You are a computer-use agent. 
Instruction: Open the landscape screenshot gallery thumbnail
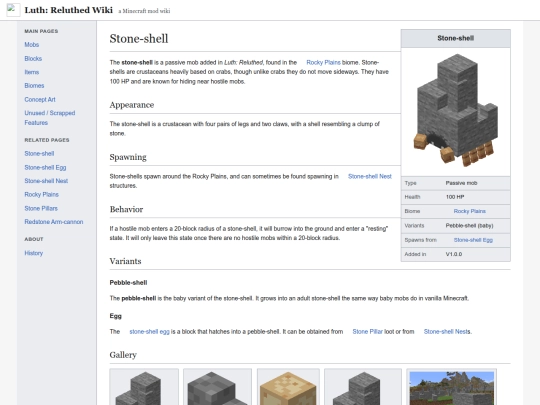tap(451, 387)
